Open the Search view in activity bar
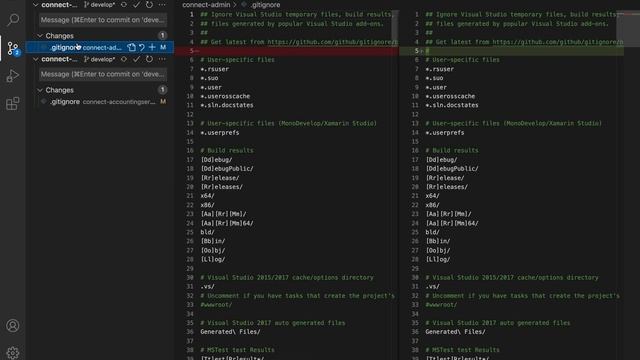Viewport: 640px width, 360px height. click(x=13, y=20)
